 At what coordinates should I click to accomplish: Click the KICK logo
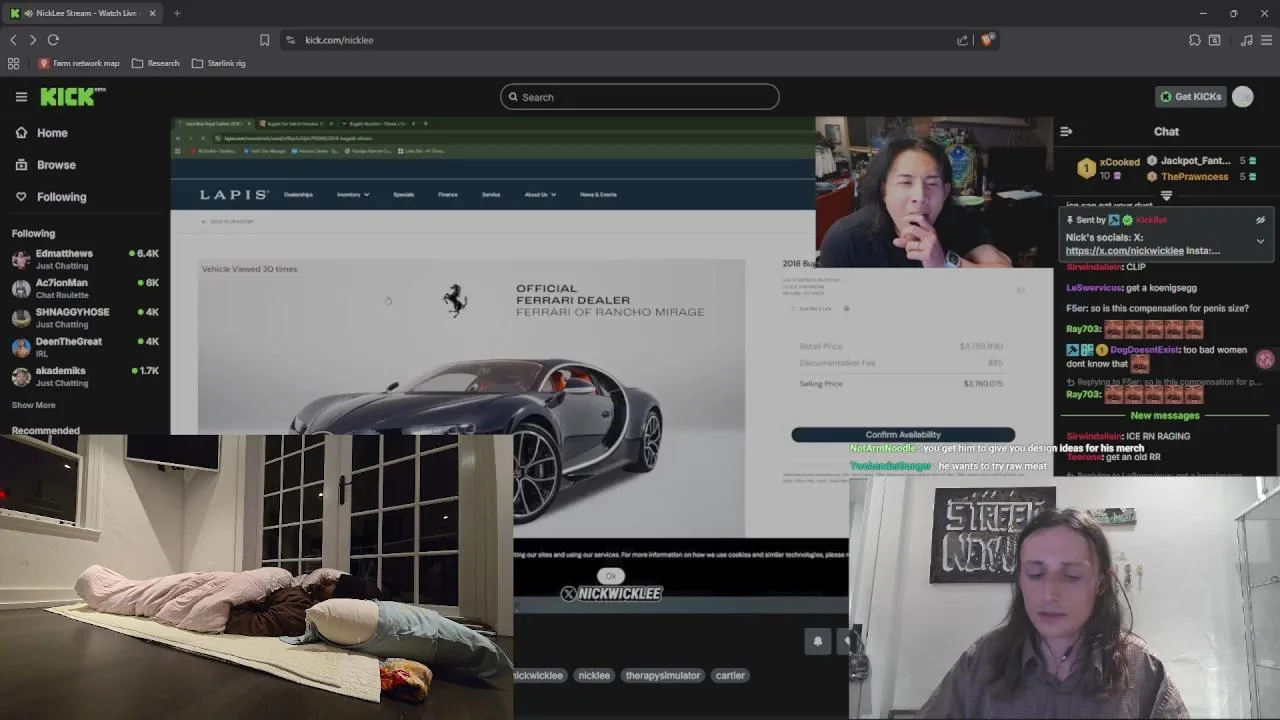72,97
